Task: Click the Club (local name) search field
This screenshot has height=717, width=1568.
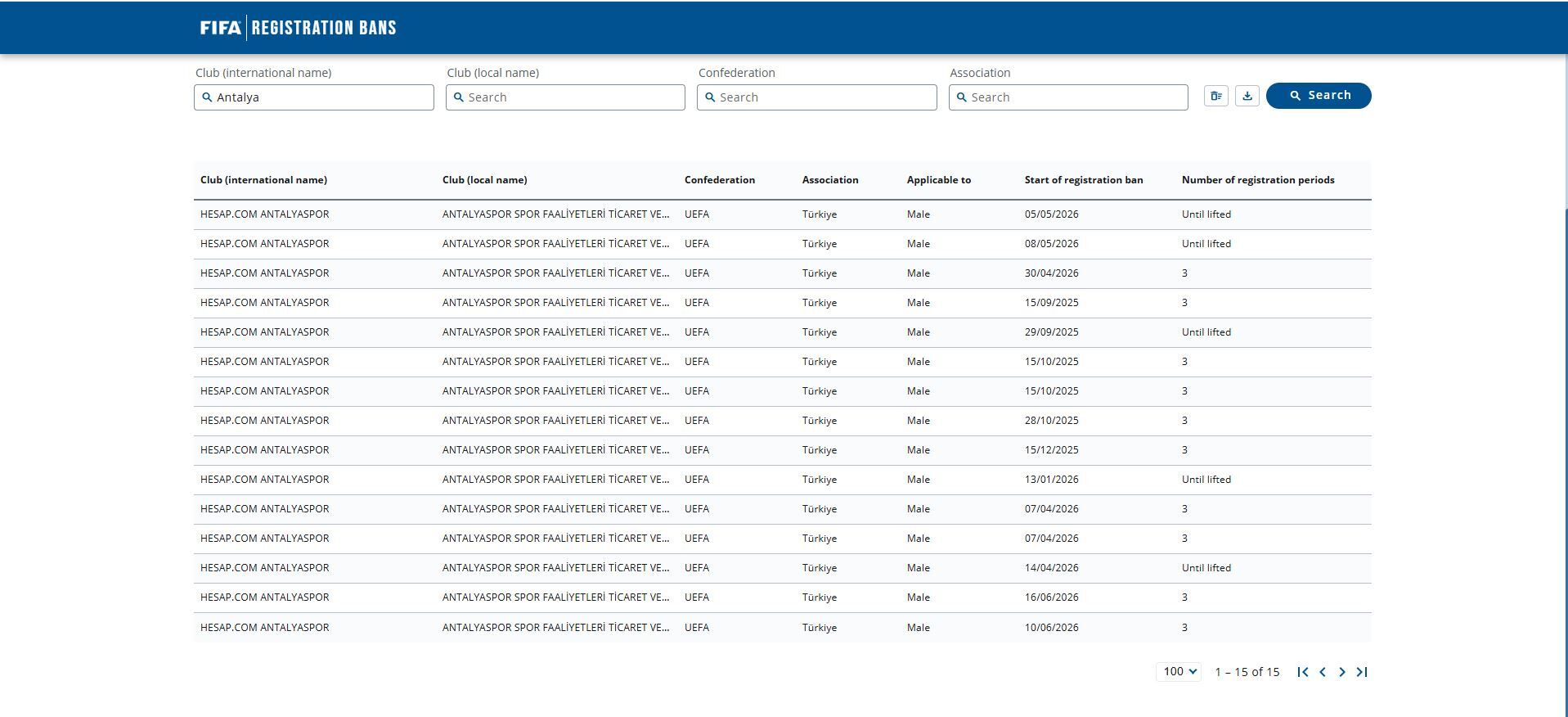Action: click(565, 97)
